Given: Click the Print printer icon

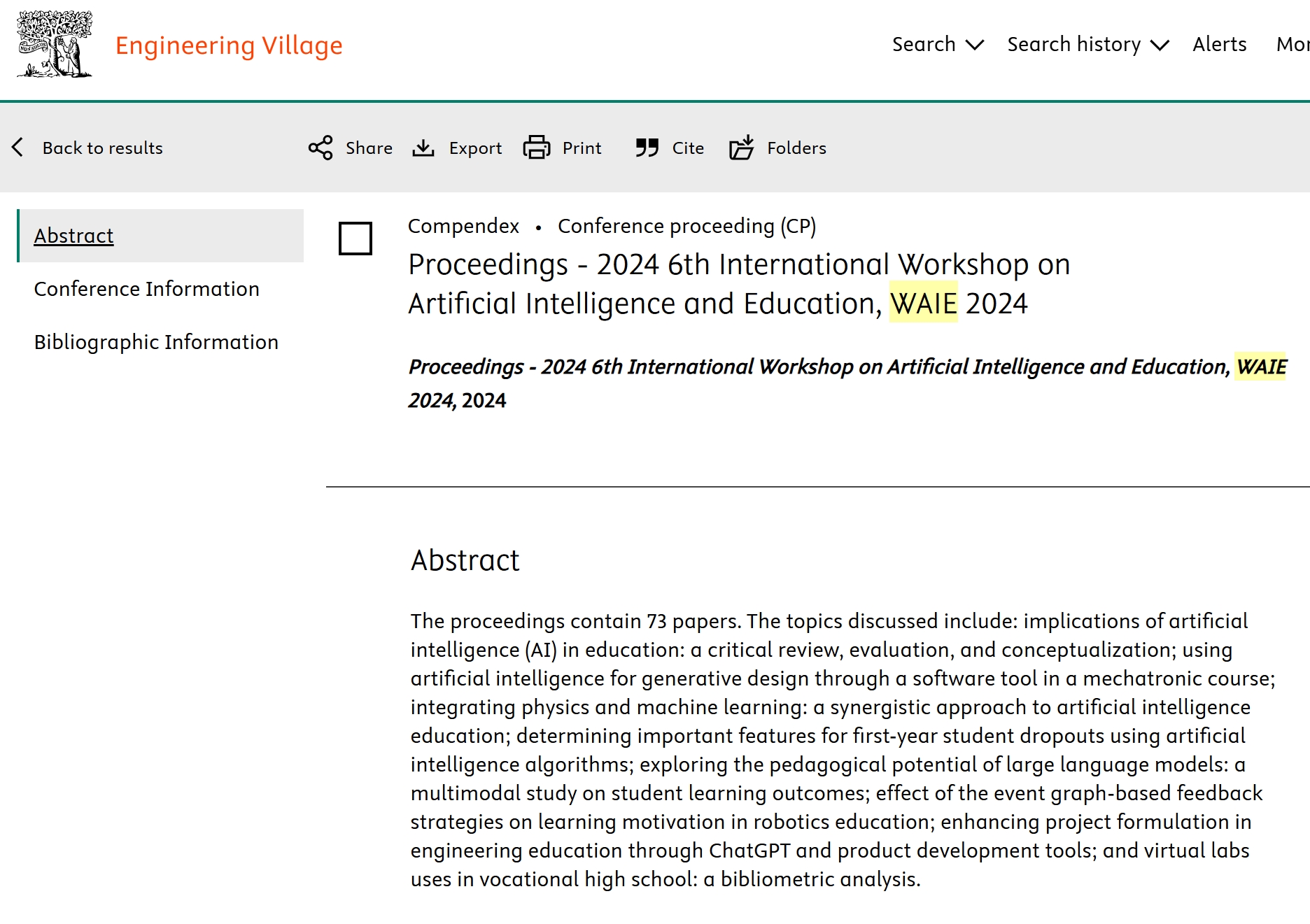Looking at the screenshot, I should [x=537, y=148].
